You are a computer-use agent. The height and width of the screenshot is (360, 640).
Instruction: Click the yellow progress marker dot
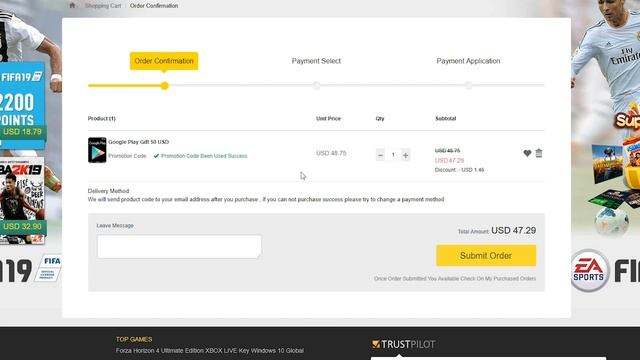[x=164, y=86]
